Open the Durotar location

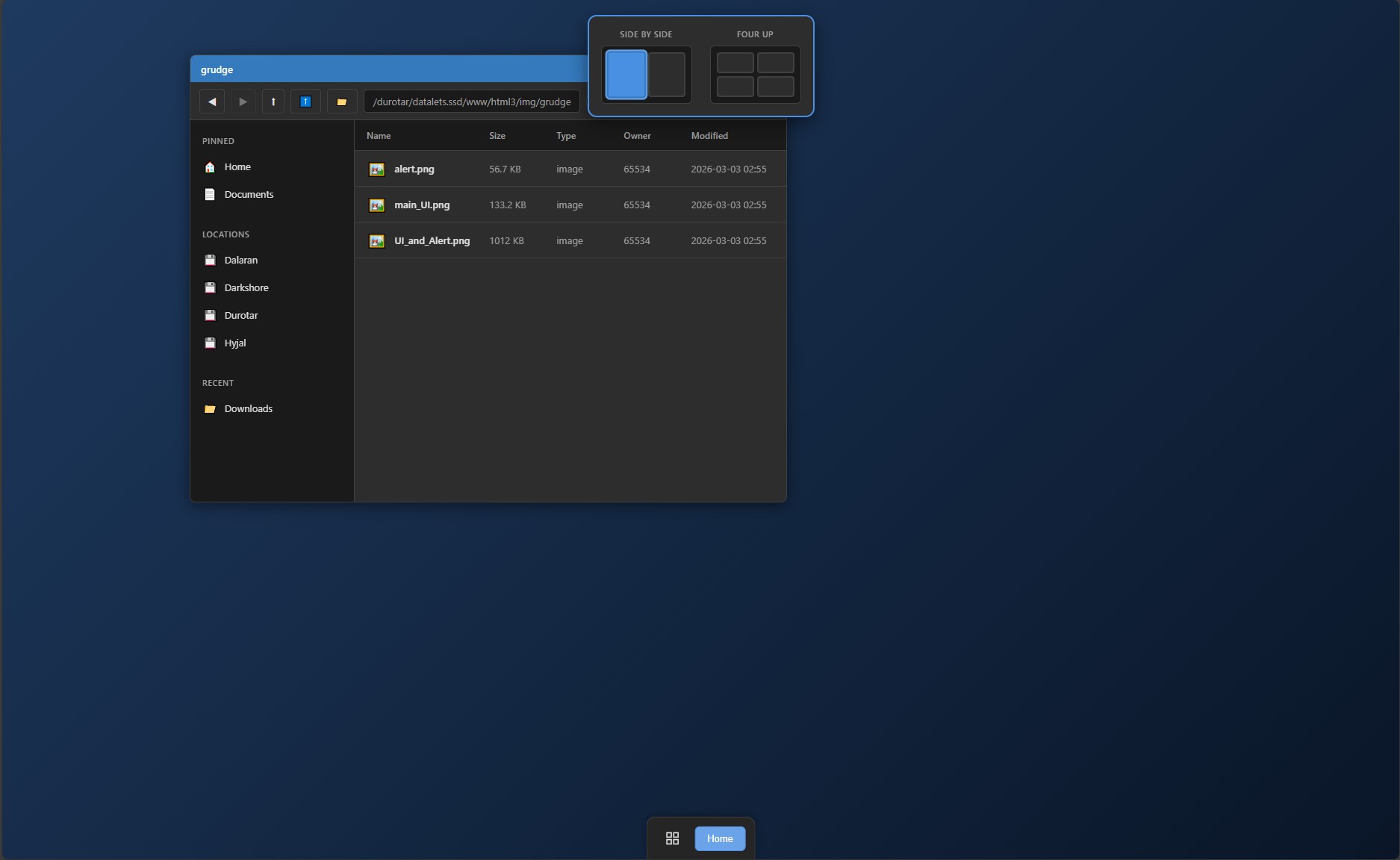pyautogui.click(x=240, y=315)
